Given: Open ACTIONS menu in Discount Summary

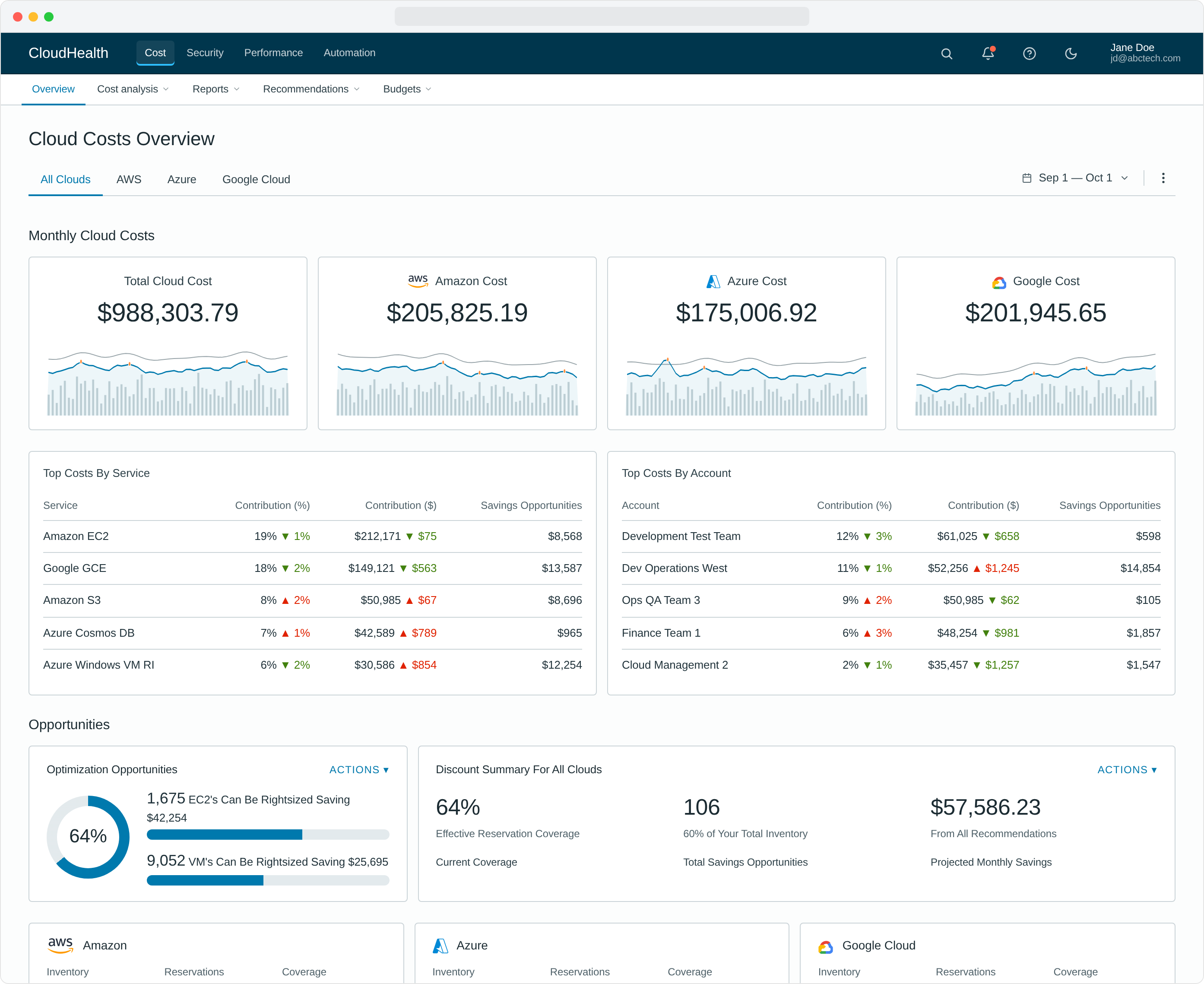Looking at the screenshot, I should [1127, 769].
